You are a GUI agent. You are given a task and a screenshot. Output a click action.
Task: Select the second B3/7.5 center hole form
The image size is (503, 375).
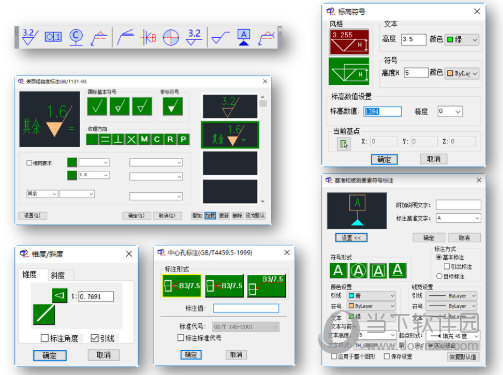tap(224, 286)
